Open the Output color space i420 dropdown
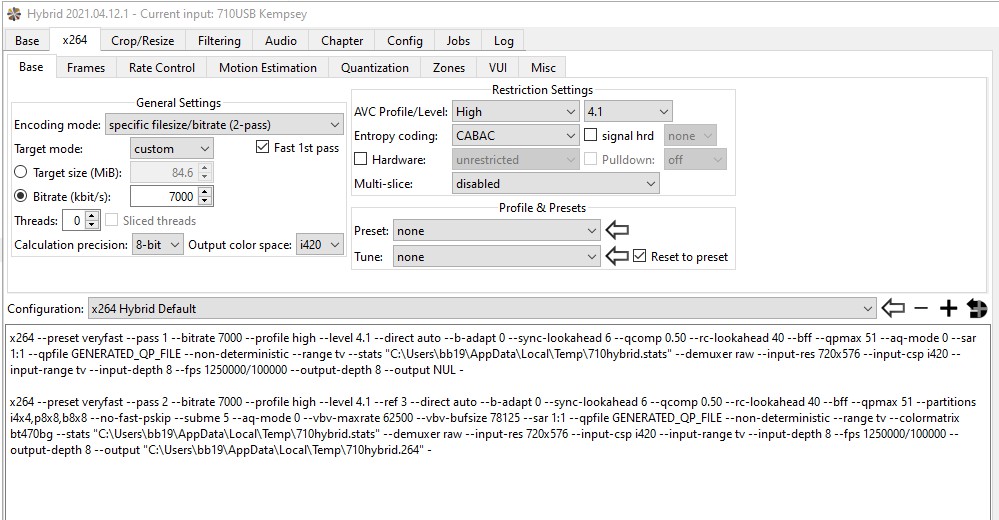This screenshot has width=999, height=520. pos(320,245)
